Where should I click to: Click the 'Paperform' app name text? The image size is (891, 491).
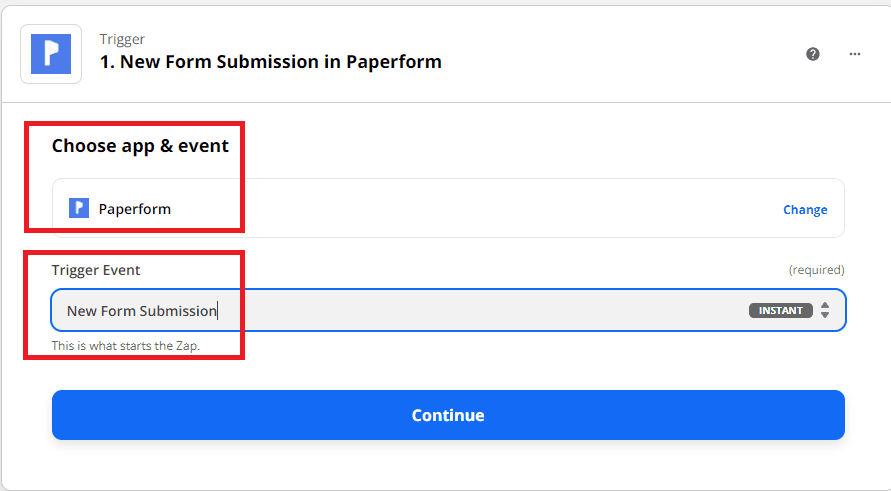[x=134, y=209]
